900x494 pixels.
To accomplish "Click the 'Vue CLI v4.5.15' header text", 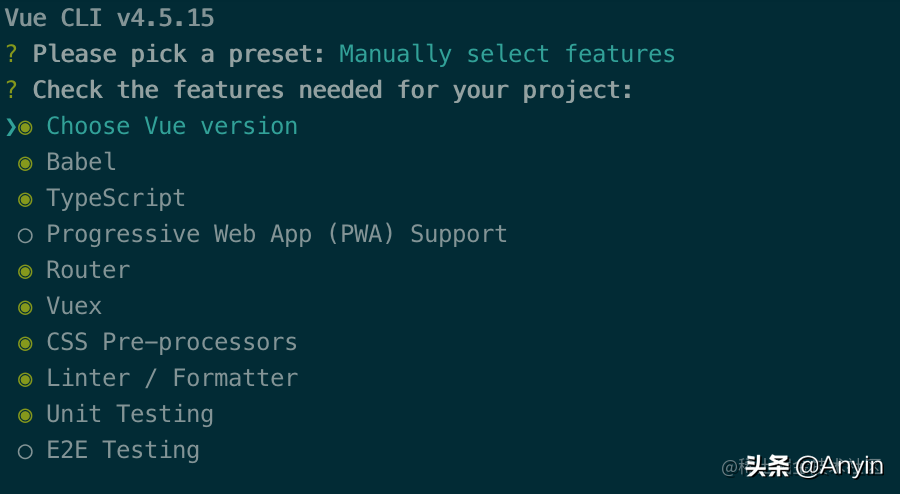I will [110, 18].
